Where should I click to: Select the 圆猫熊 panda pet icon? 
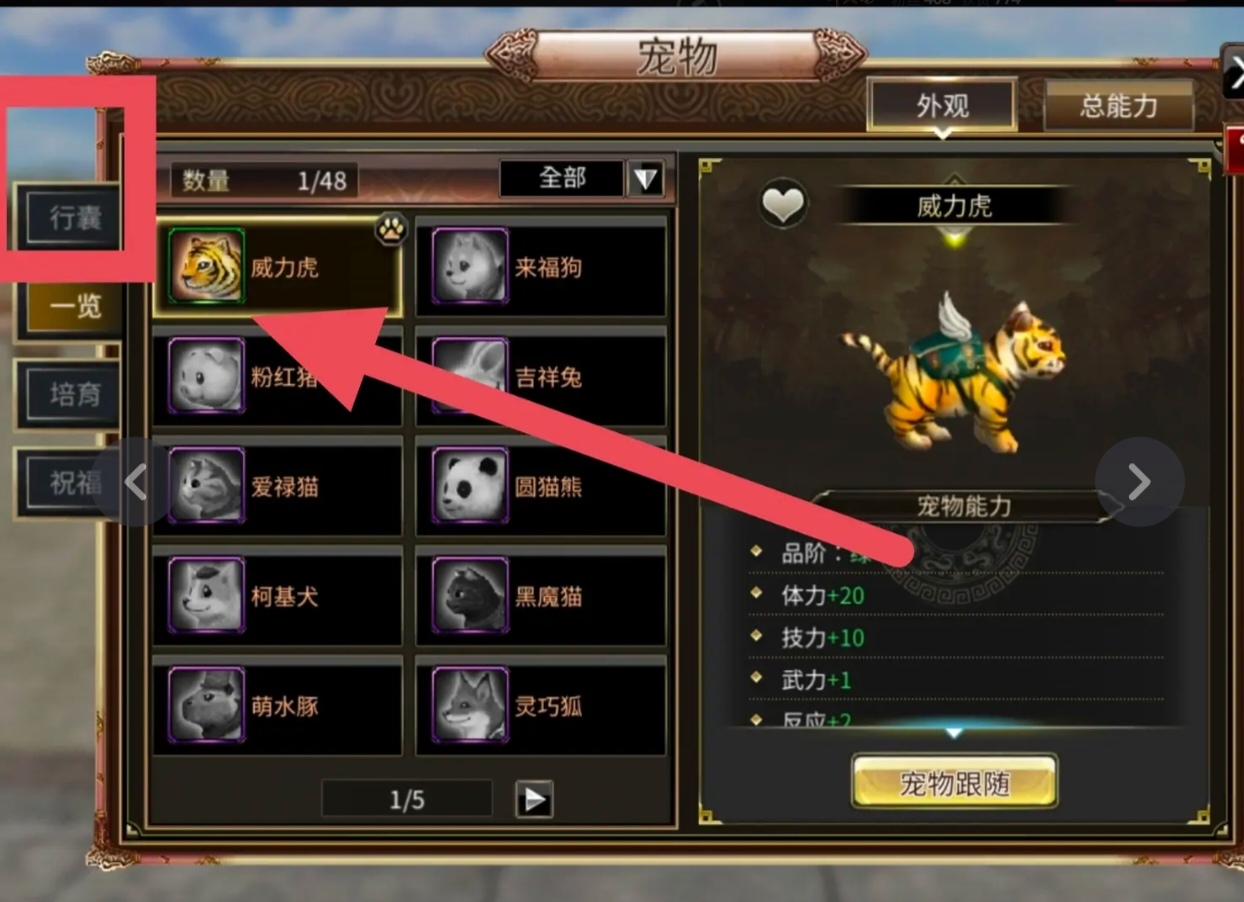tap(470, 486)
